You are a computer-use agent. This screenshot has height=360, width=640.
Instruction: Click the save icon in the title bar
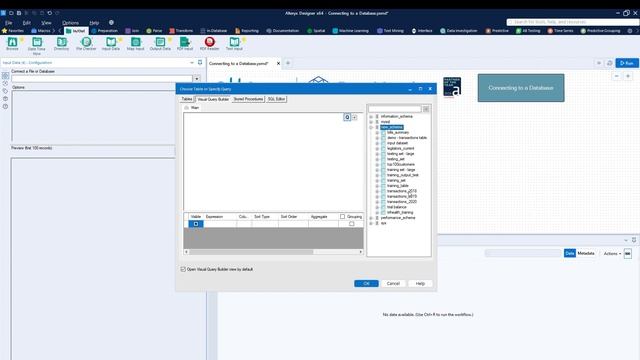point(19,13)
